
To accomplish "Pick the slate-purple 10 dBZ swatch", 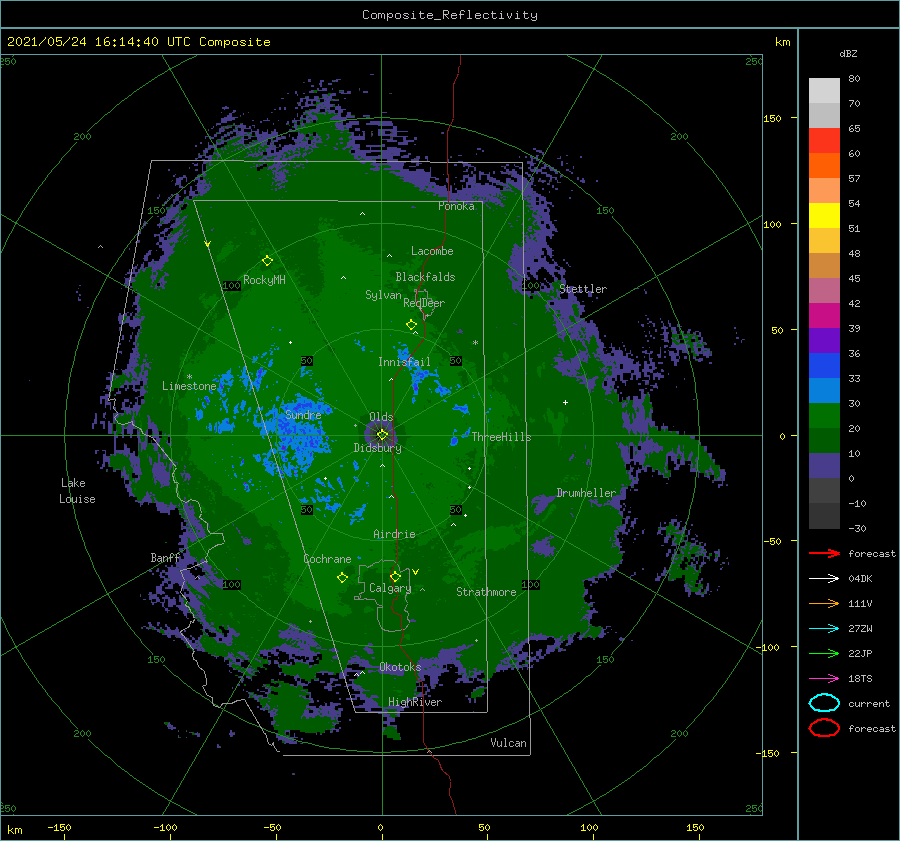I will [x=824, y=465].
